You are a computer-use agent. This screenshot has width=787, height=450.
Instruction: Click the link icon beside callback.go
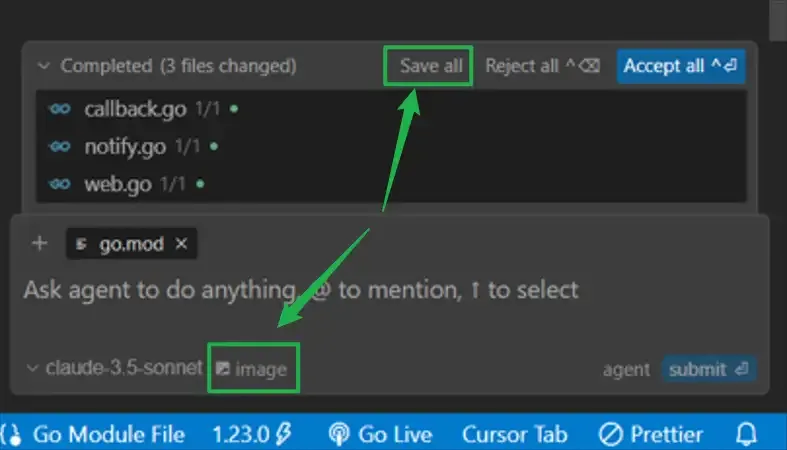(61, 109)
